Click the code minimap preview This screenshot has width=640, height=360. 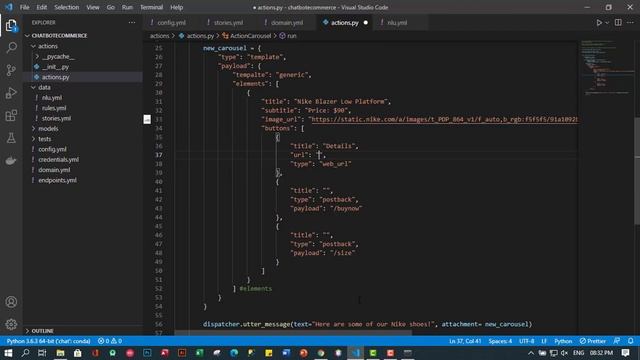point(606,67)
